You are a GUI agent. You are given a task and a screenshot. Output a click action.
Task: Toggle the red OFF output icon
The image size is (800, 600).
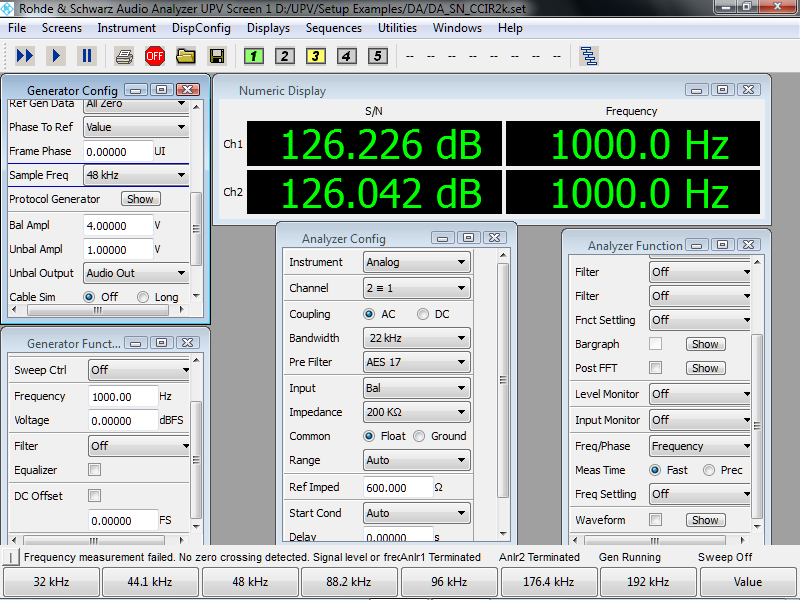point(155,56)
